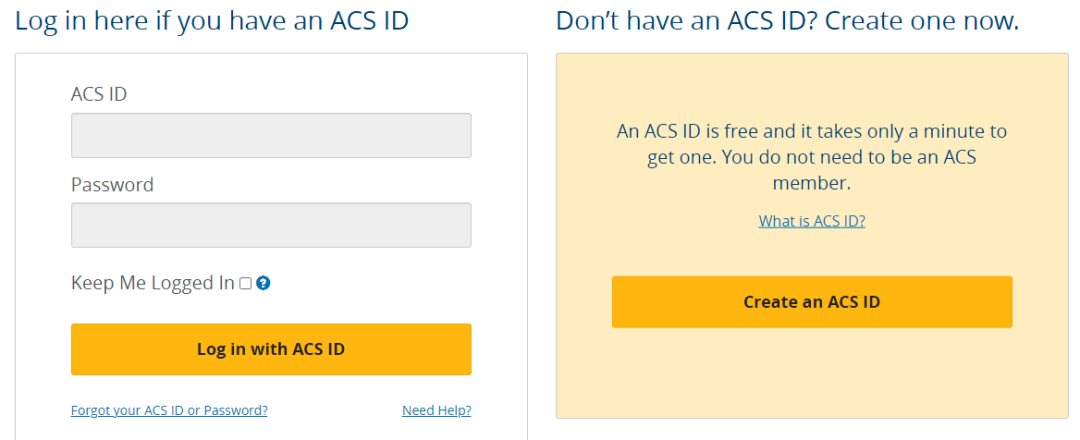Open Forgot your ACS ID or Password link
The width and height of the screenshot is (1080, 440).
click(169, 410)
